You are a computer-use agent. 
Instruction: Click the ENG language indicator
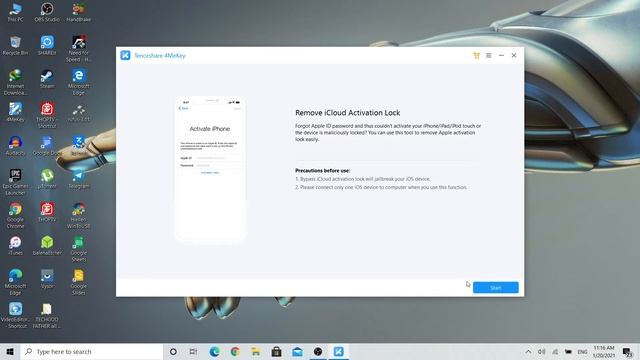pyautogui.click(x=582, y=351)
